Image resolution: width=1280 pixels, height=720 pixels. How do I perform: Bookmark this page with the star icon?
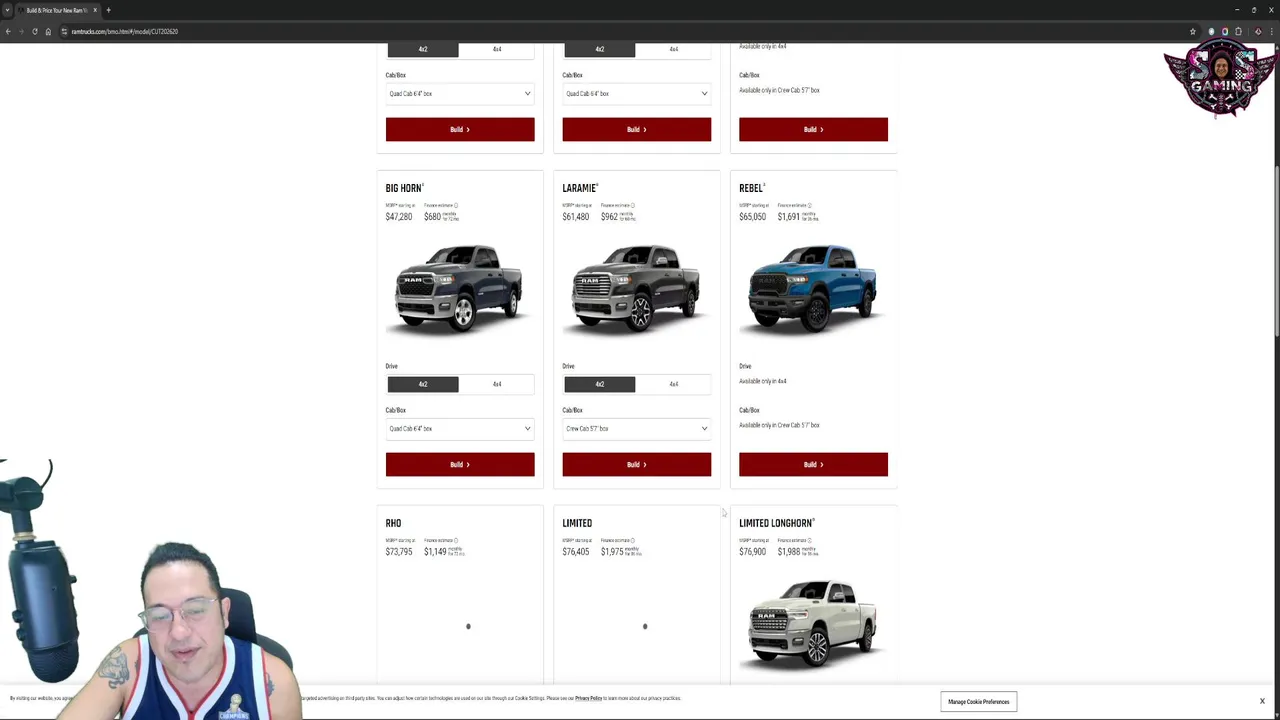click(1192, 31)
